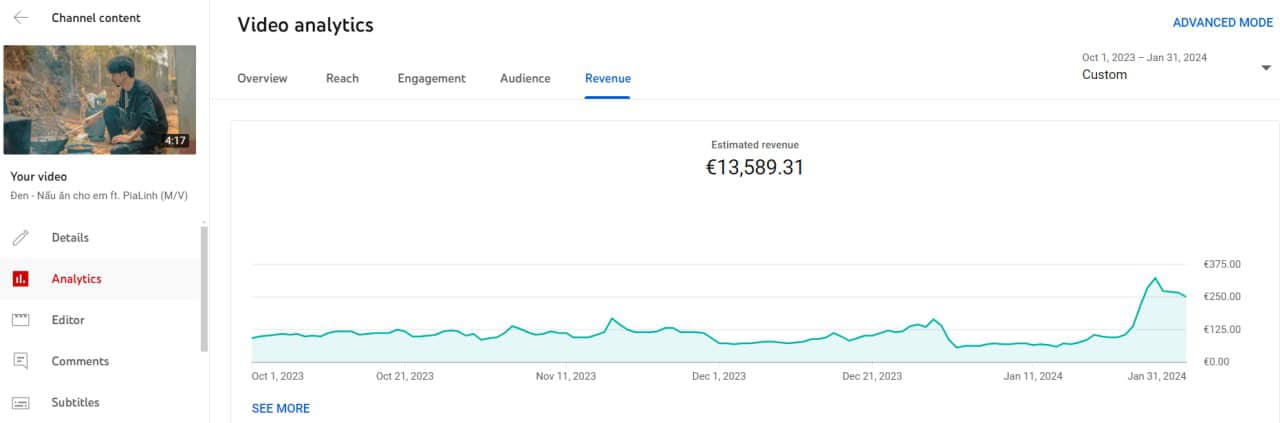This screenshot has width=1280, height=423.
Task: Go to the Audience tab
Action: [x=525, y=78]
